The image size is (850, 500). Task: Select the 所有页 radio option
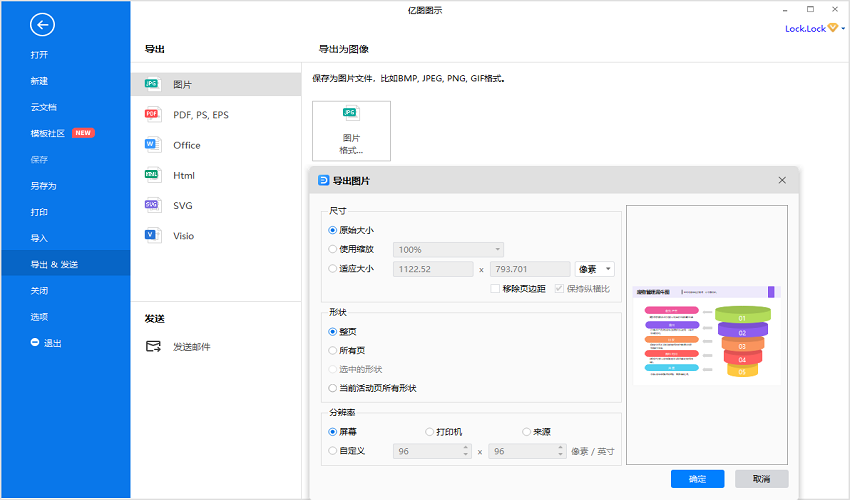[x=333, y=350]
